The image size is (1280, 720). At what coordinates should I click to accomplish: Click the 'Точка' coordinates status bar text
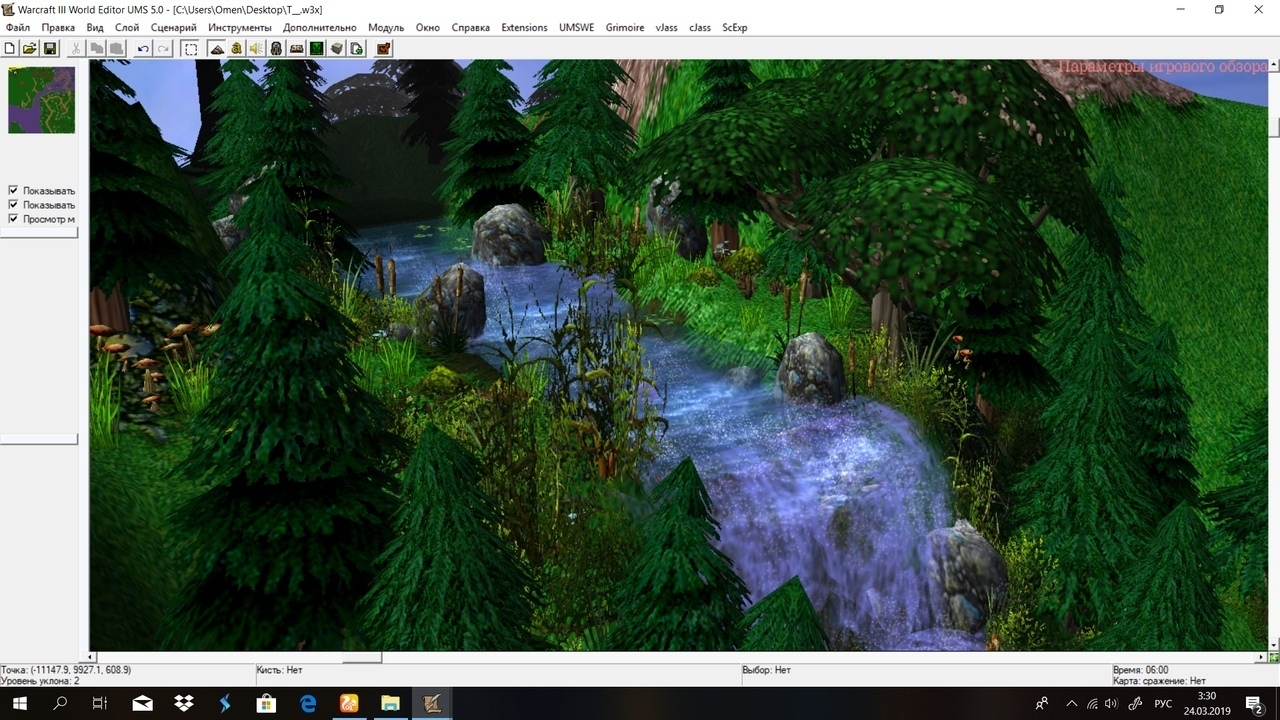(x=66, y=670)
